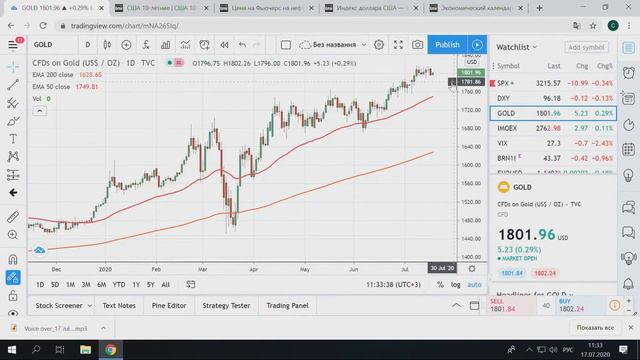This screenshot has height=360, width=640.
Task: Open the go to date icon
Action: (x=191, y=284)
